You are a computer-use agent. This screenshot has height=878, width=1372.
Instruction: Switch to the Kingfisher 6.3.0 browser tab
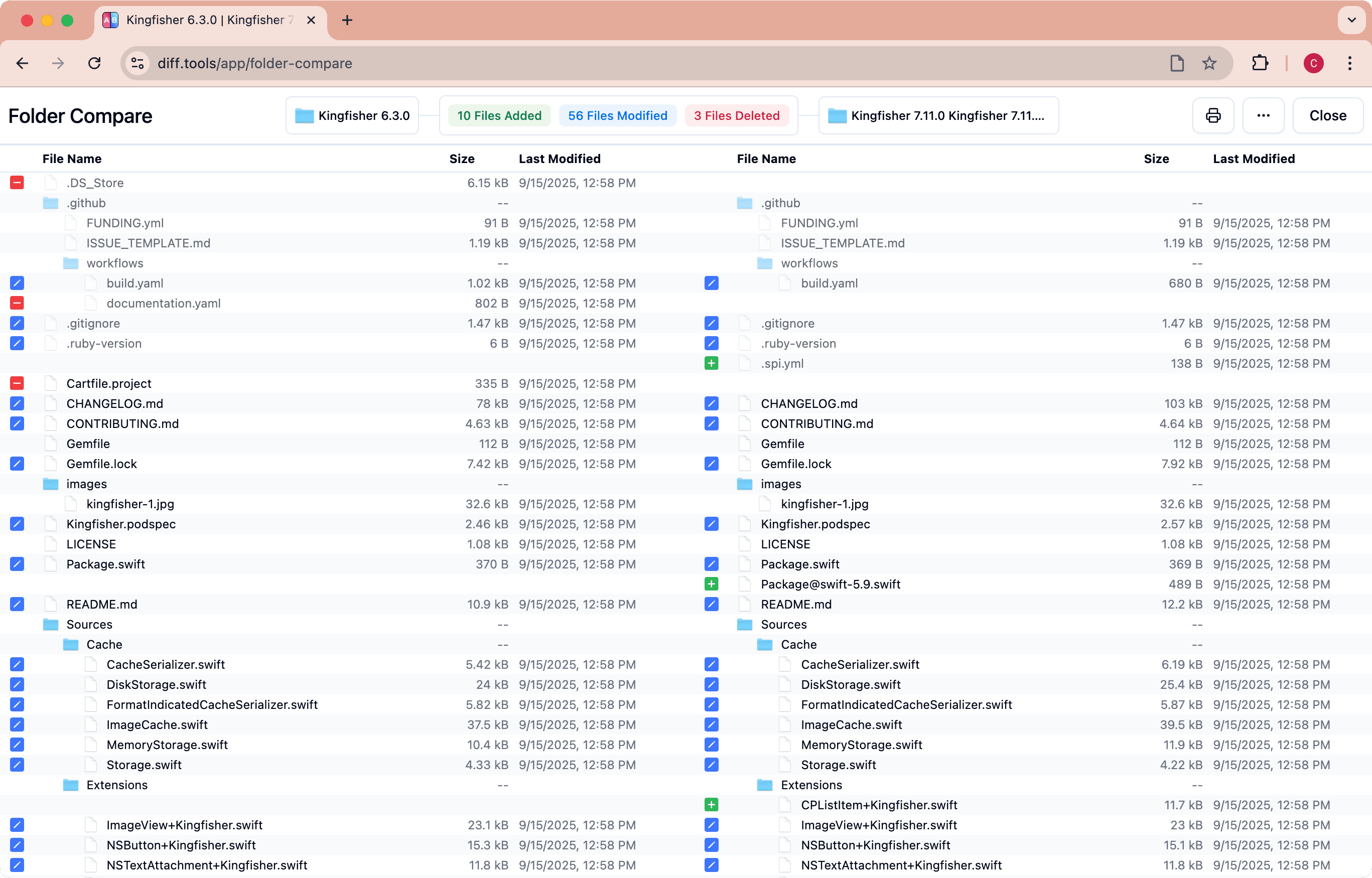coord(200,20)
